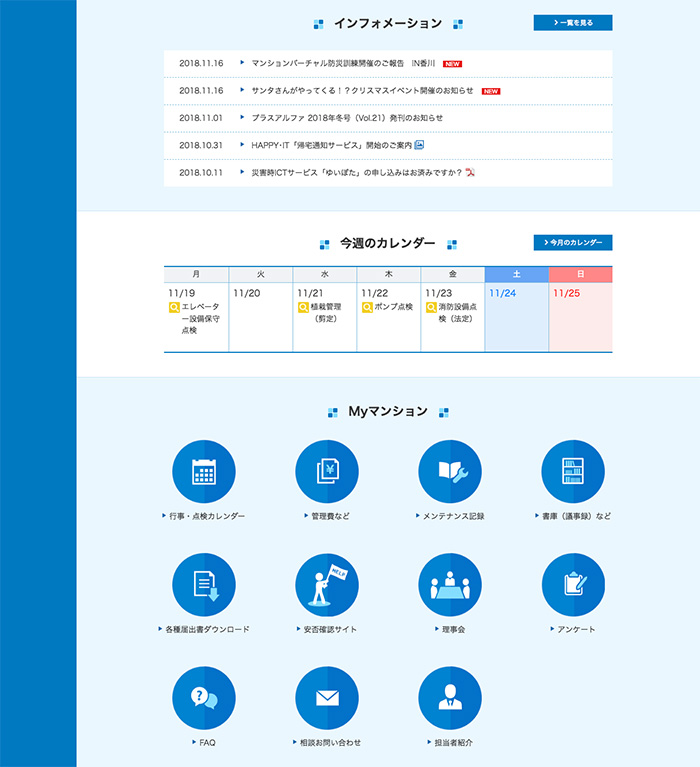The width and height of the screenshot is (700, 767).
Task: Click the 安否確認サイト help flag icon
Action: coord(327,584)
